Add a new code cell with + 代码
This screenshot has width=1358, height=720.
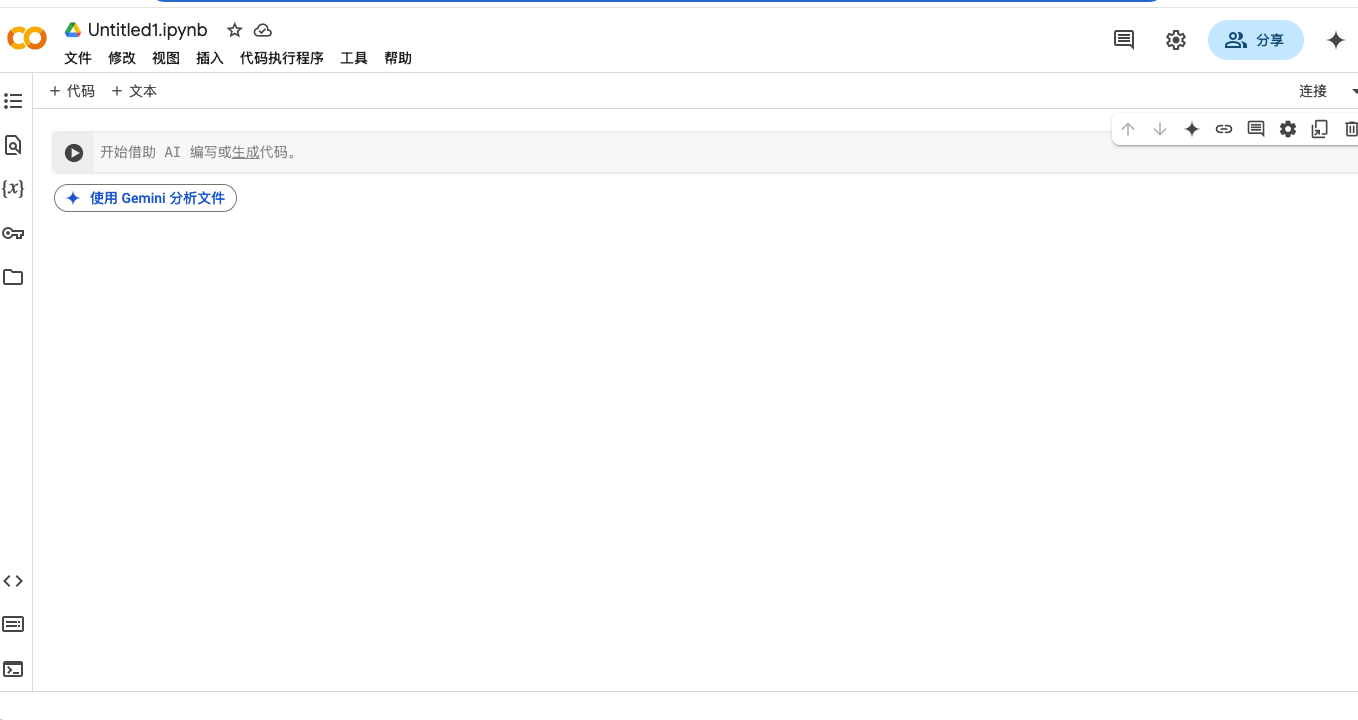pyautogui.click(x=72, y=91)
